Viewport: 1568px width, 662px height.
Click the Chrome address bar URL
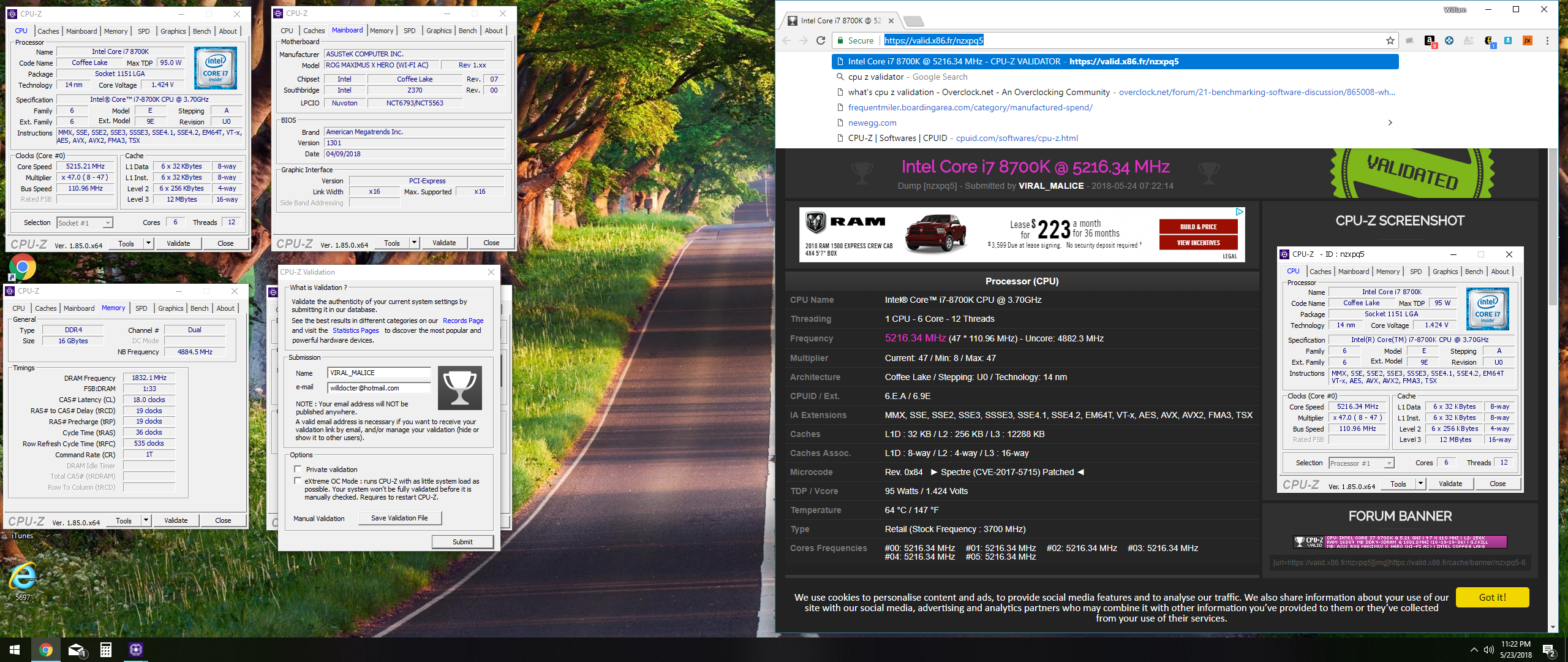[x=933, y=40]
